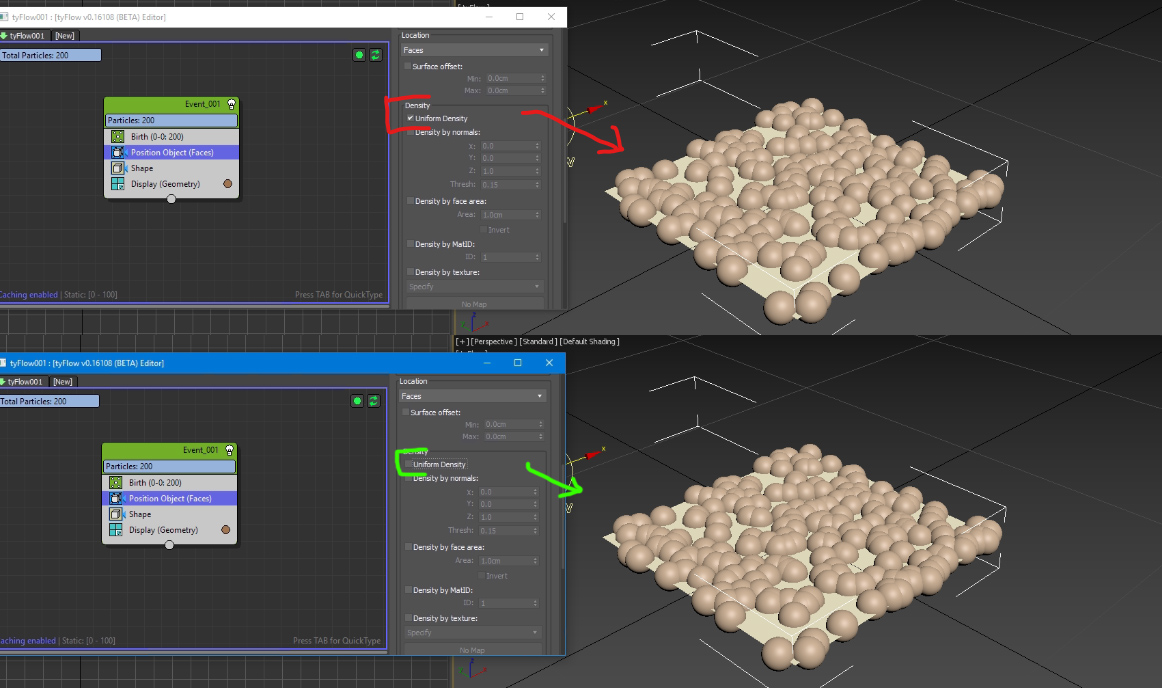This screenshot has width=1162, height=688.
Task: Toggle Event_001 lightbulb in upper editor
Action: 231,104
